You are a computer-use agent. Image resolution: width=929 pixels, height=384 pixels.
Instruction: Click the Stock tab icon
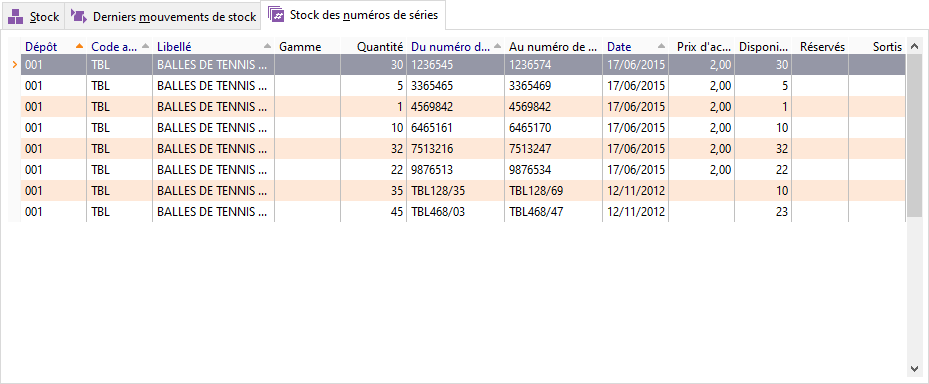click(16, 17)
